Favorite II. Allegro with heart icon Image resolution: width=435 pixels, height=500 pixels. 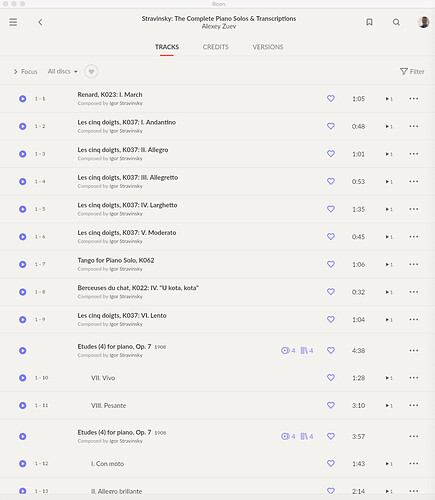[331, 154]
